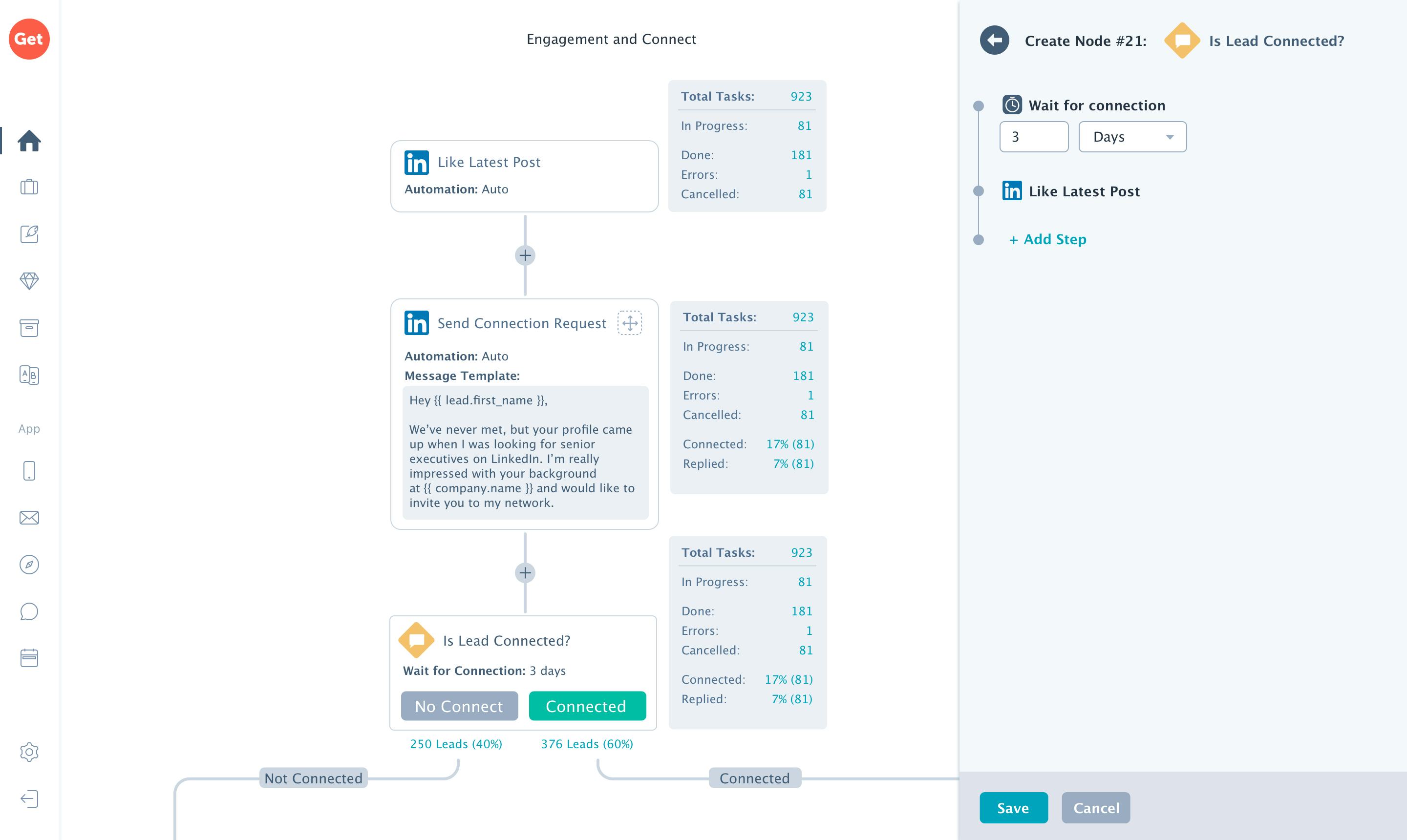Open the Settings gear icon

29,751
